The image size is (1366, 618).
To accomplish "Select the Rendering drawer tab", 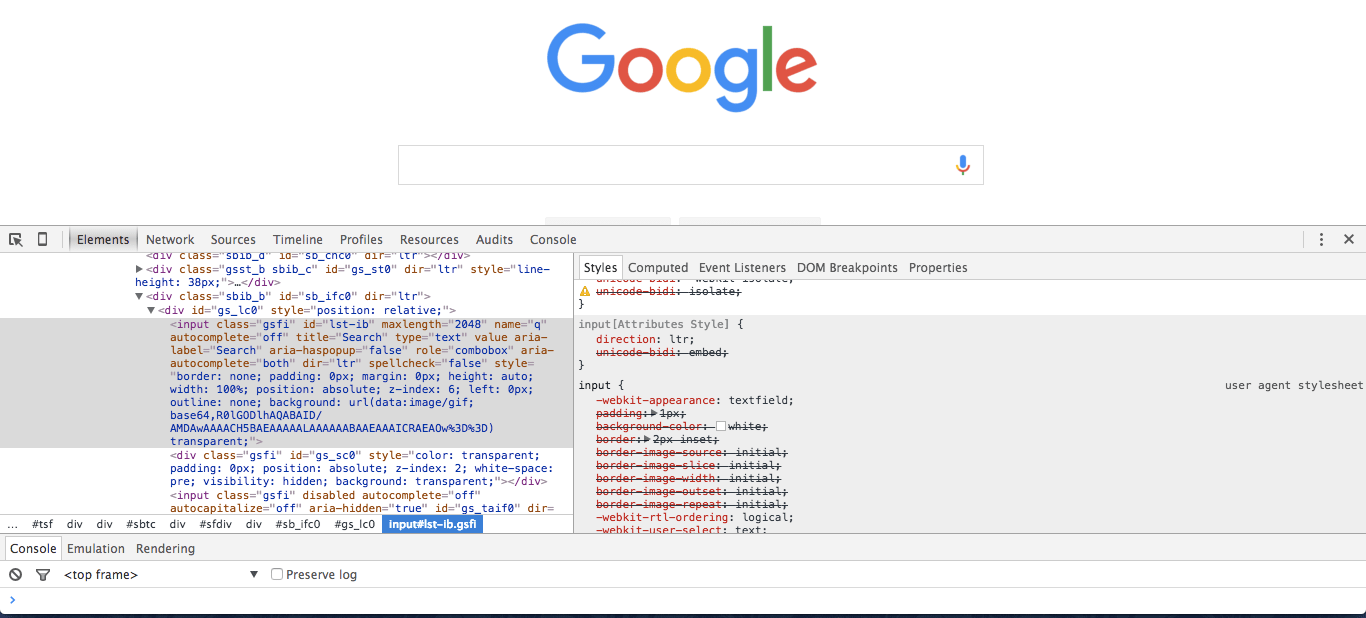I will click(165, 549).
